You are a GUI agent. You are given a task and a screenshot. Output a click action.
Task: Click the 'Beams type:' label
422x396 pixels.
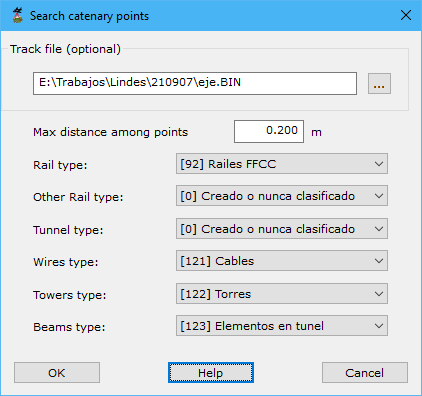pyautogui.click(x=69, y=327)
